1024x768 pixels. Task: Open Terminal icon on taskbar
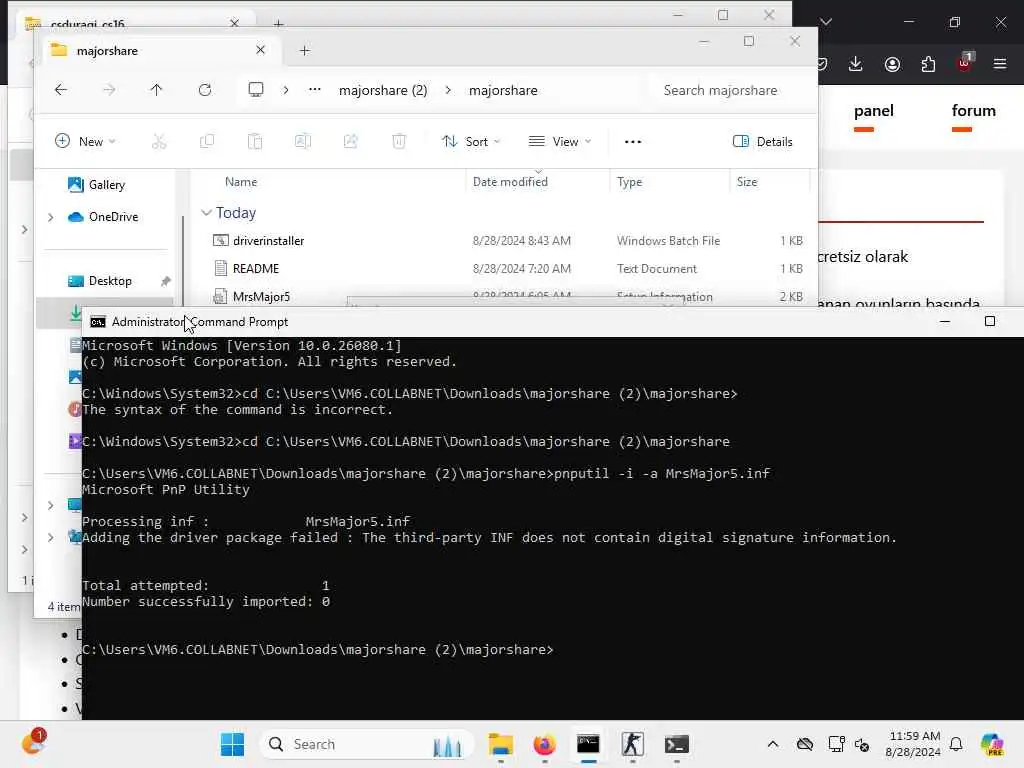(677, 744)
